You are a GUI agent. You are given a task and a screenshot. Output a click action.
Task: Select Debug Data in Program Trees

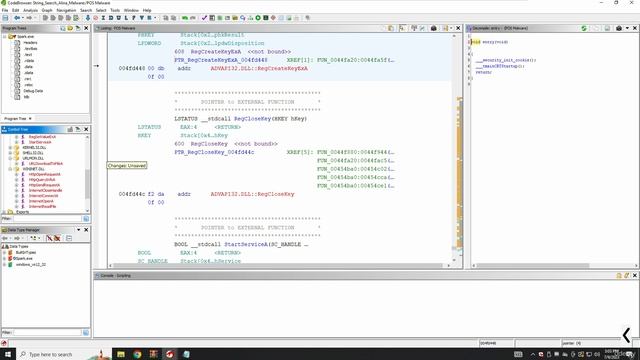[33, 91]
